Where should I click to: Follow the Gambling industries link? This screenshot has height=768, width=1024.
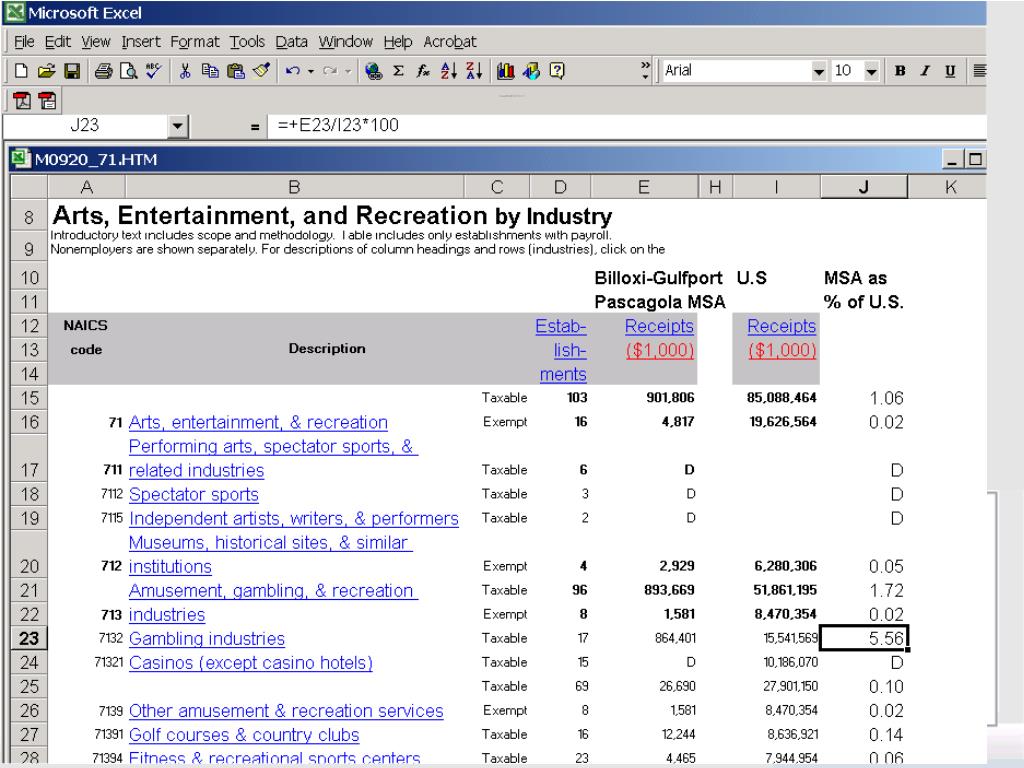coord(206,639)
